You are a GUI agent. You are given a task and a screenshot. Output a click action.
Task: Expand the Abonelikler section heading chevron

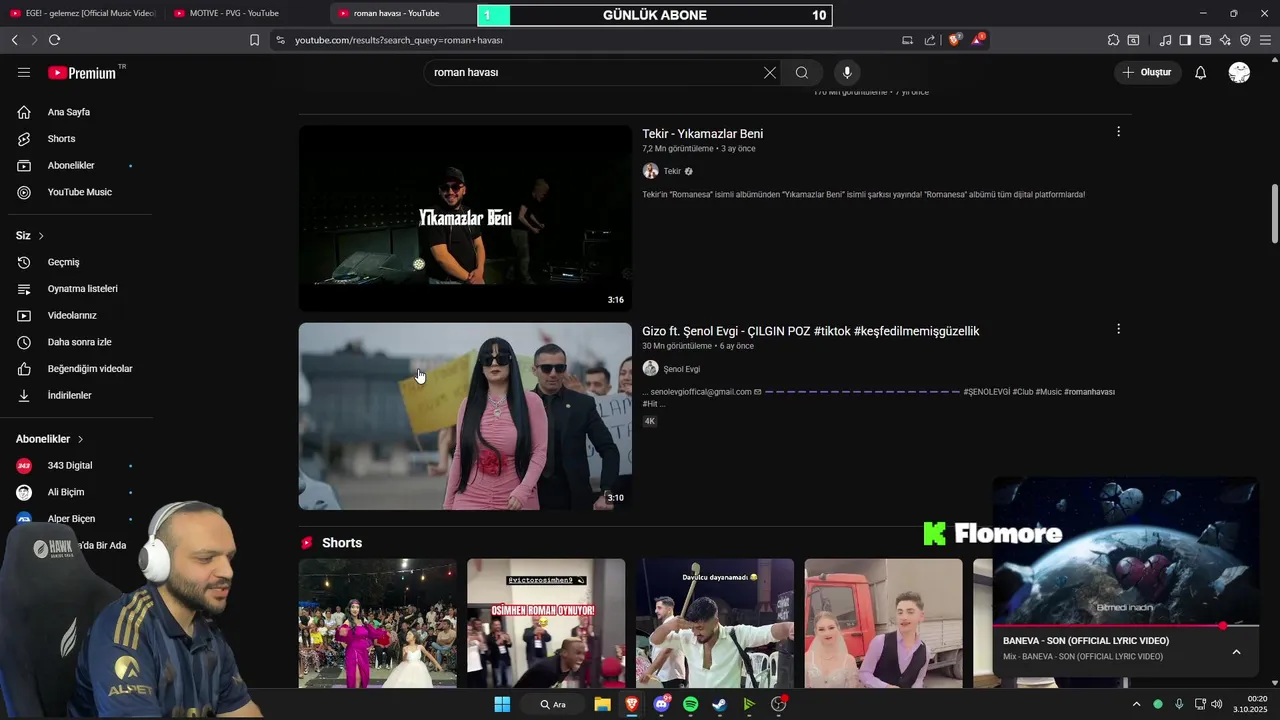point(81,439)
